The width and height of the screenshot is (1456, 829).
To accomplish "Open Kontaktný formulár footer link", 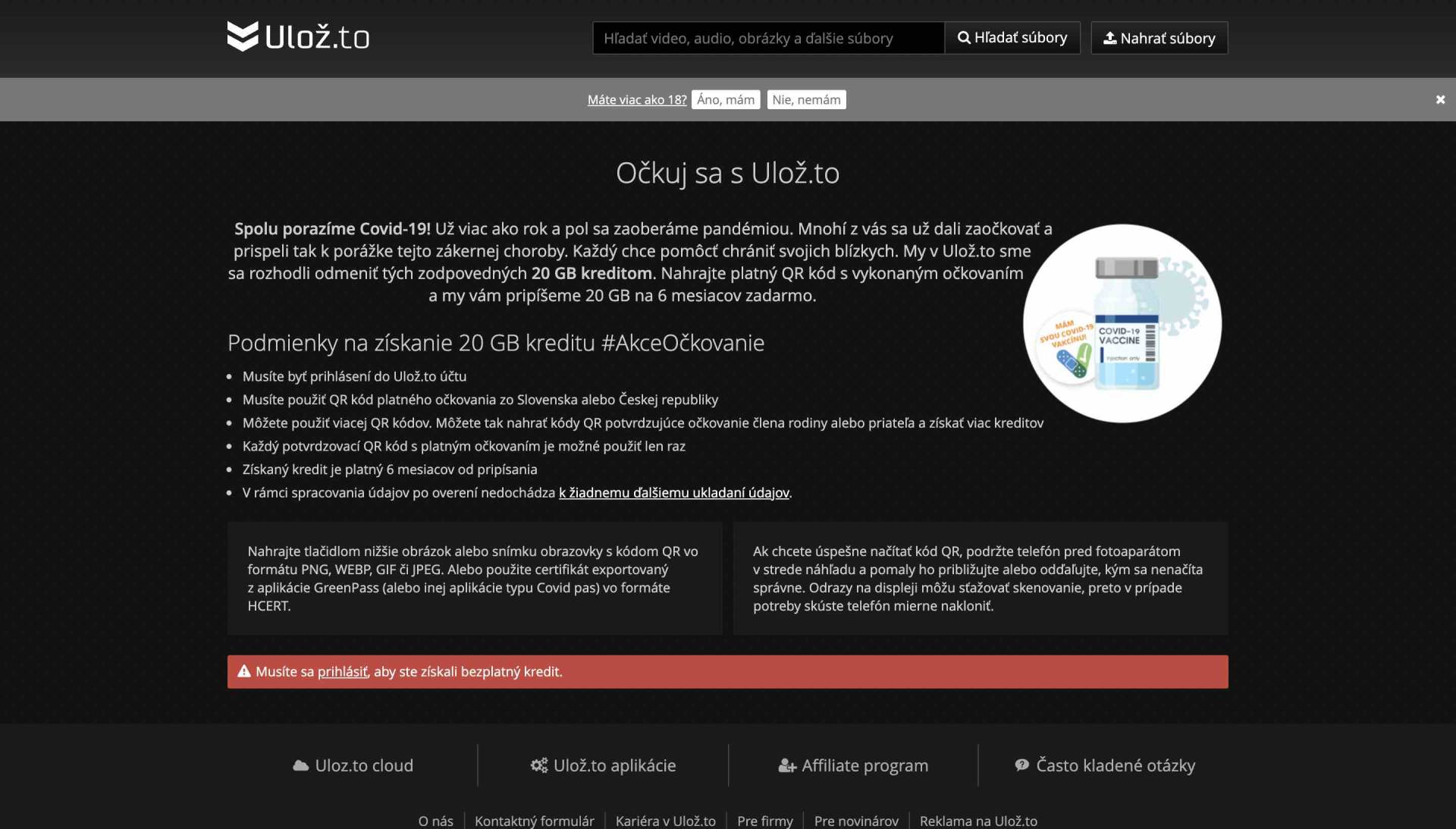I will click(534, 821).
